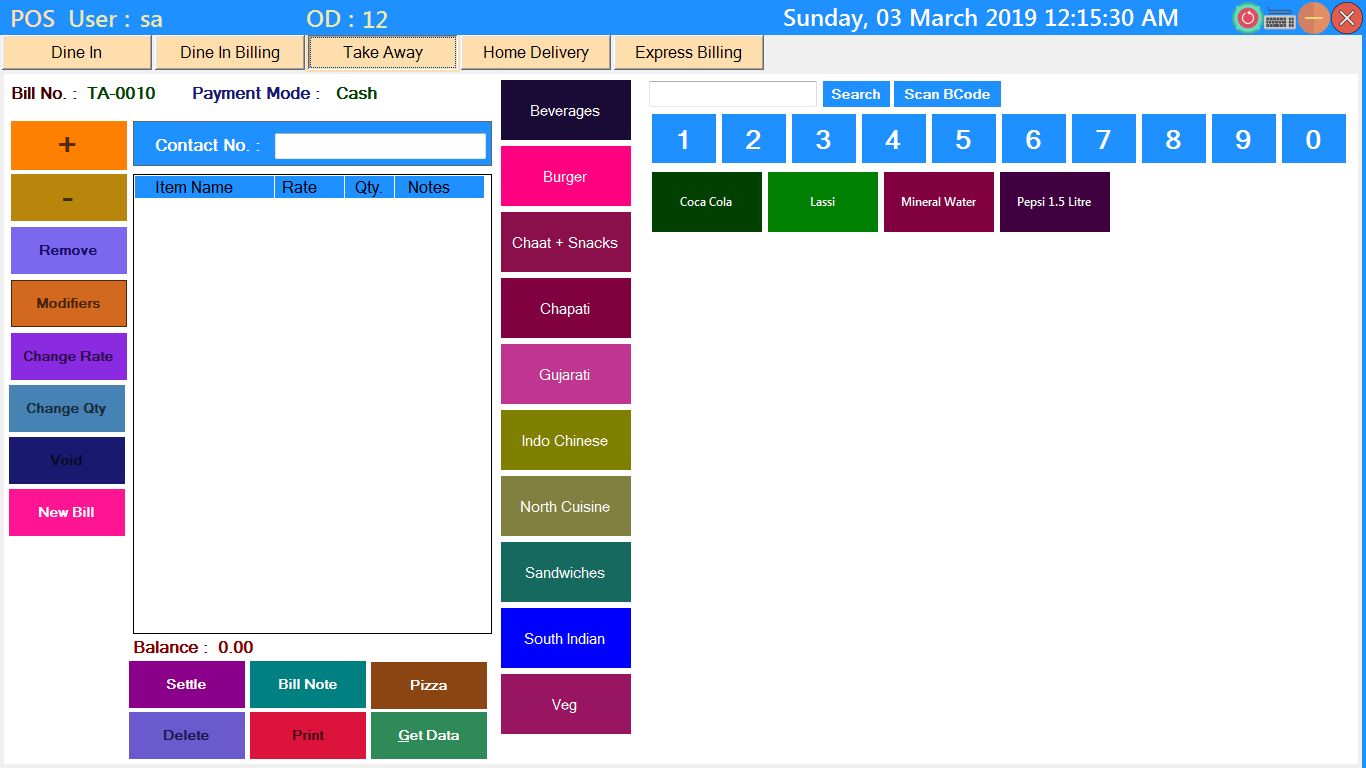Image resolution: width=1366 pixels, height=768 pixels.
Task: Select the North Cuisine category
Action: [566, 506]
